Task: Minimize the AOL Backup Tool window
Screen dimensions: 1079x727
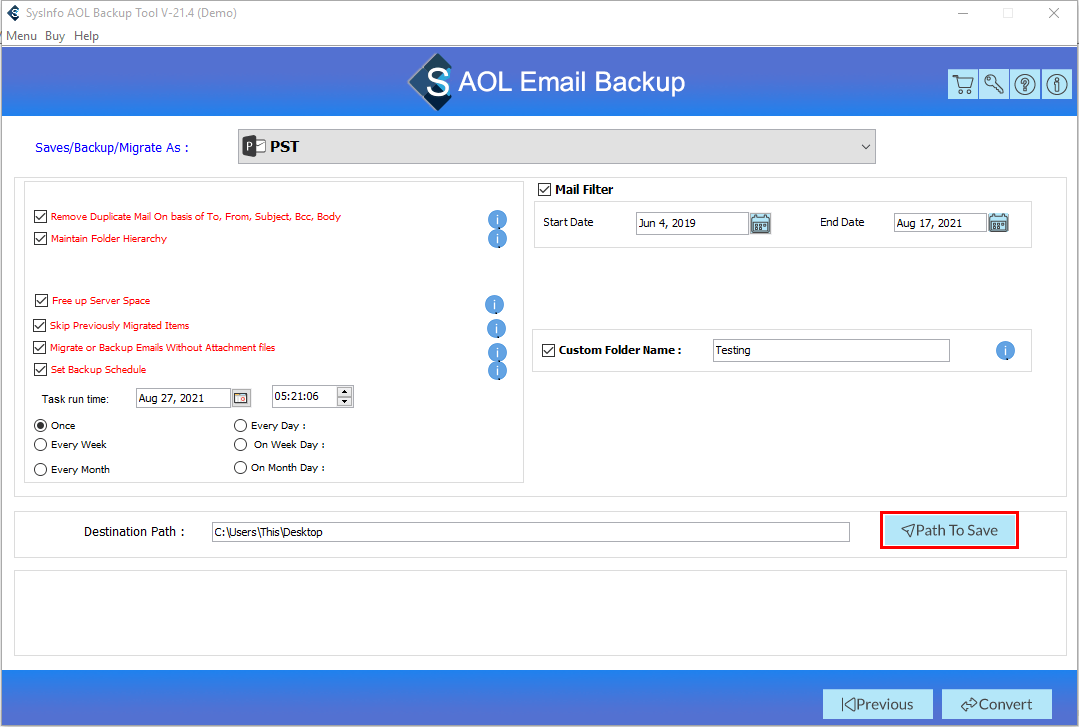Action: (x=963, y=13)
